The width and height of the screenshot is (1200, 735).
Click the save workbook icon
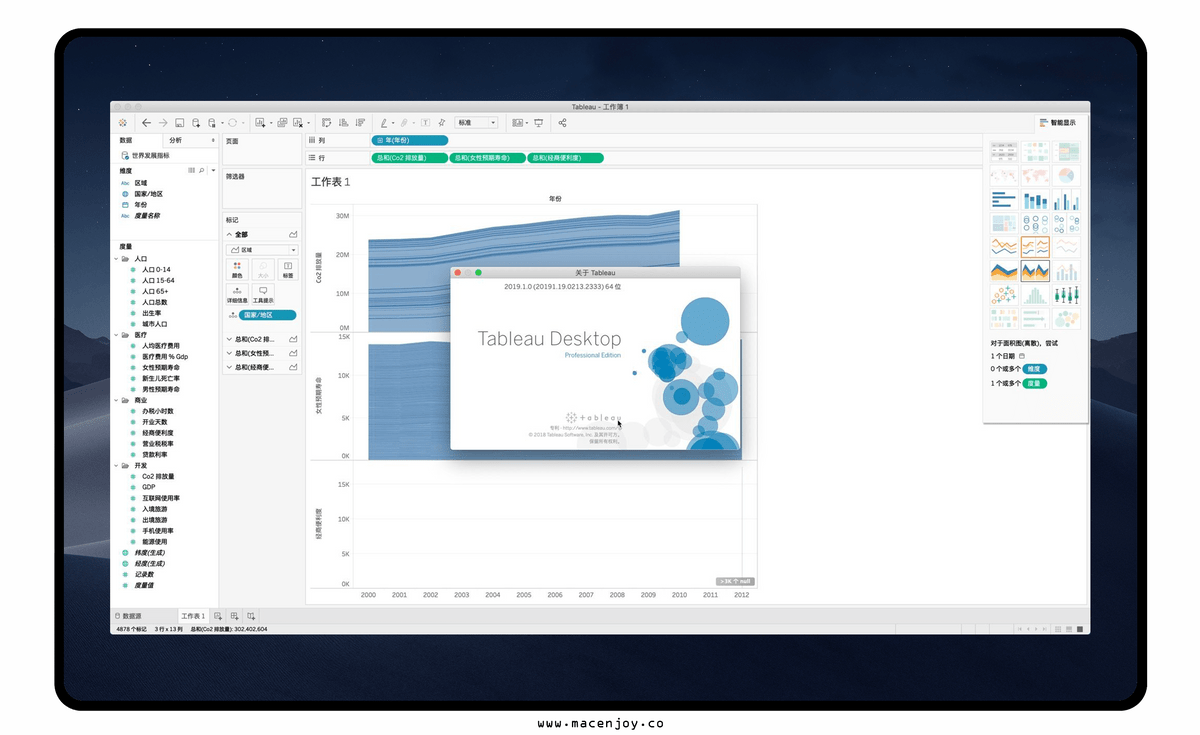(x=179, y=122)
